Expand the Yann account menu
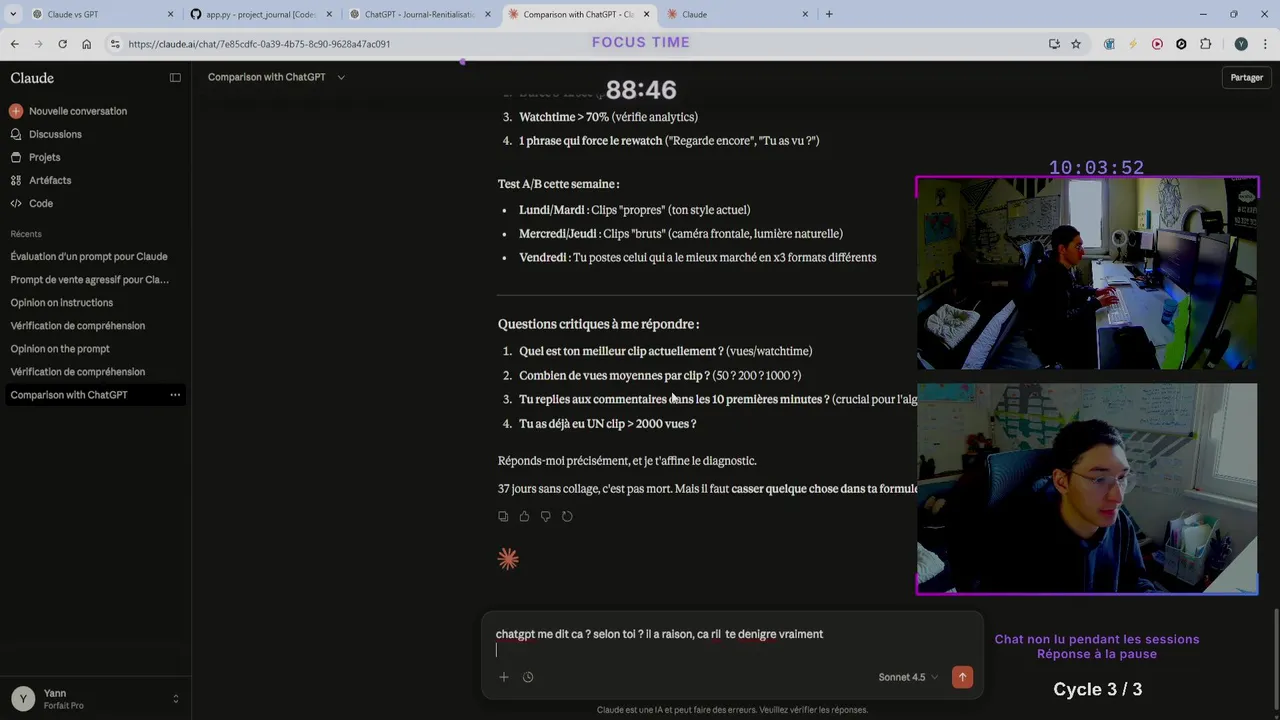 coord(95,698)
